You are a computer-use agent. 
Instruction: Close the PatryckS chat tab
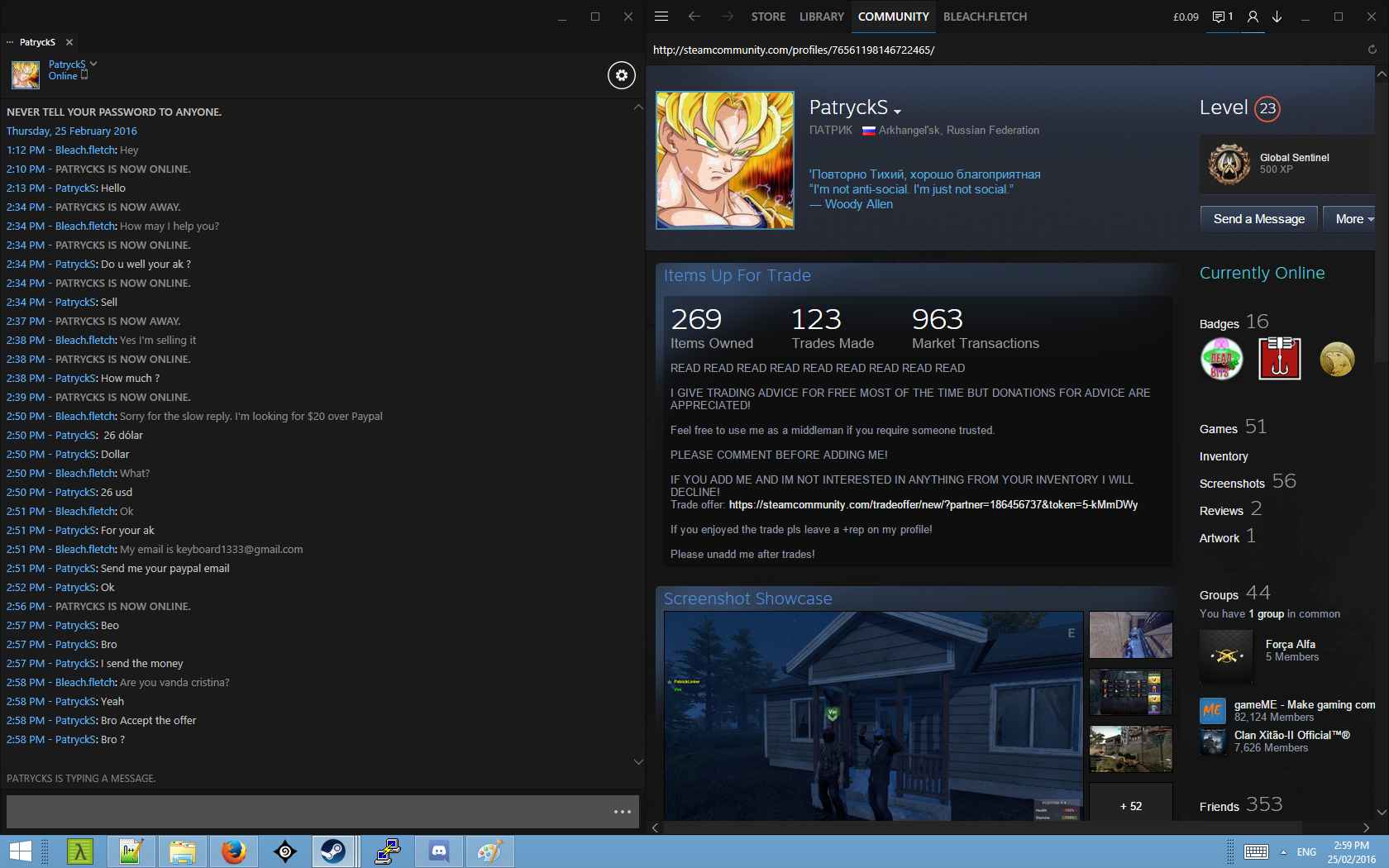(69, 42)
